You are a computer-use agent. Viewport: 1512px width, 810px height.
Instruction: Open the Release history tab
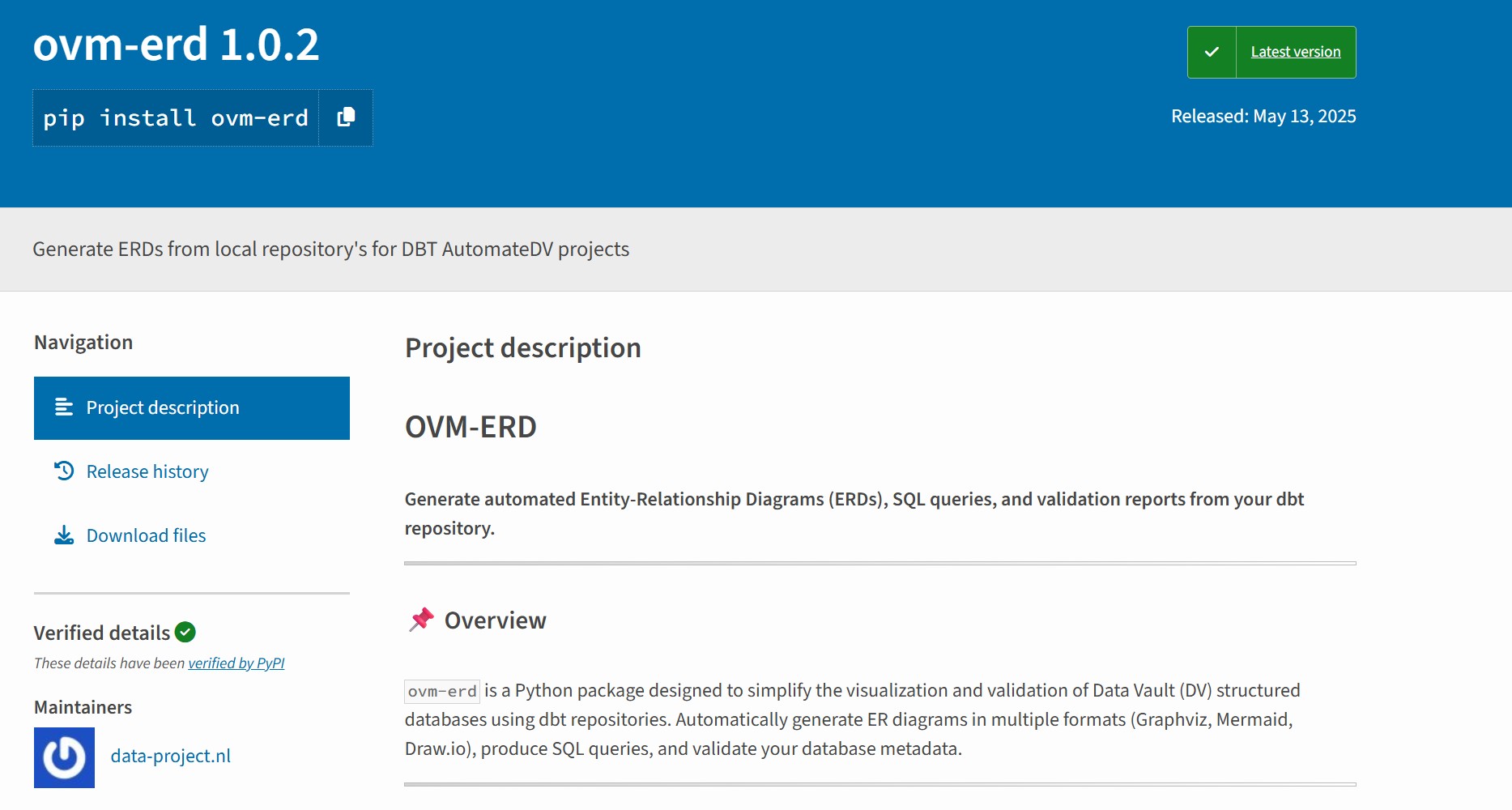[192, 471]
